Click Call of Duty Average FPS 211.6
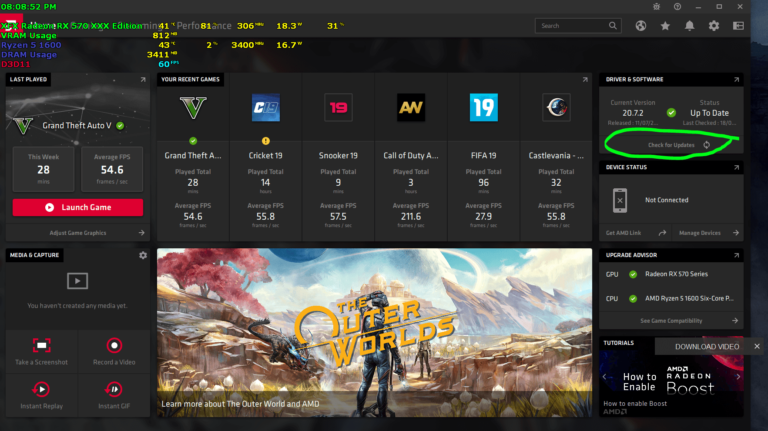The image size is (768, 431). pos(411,216)
